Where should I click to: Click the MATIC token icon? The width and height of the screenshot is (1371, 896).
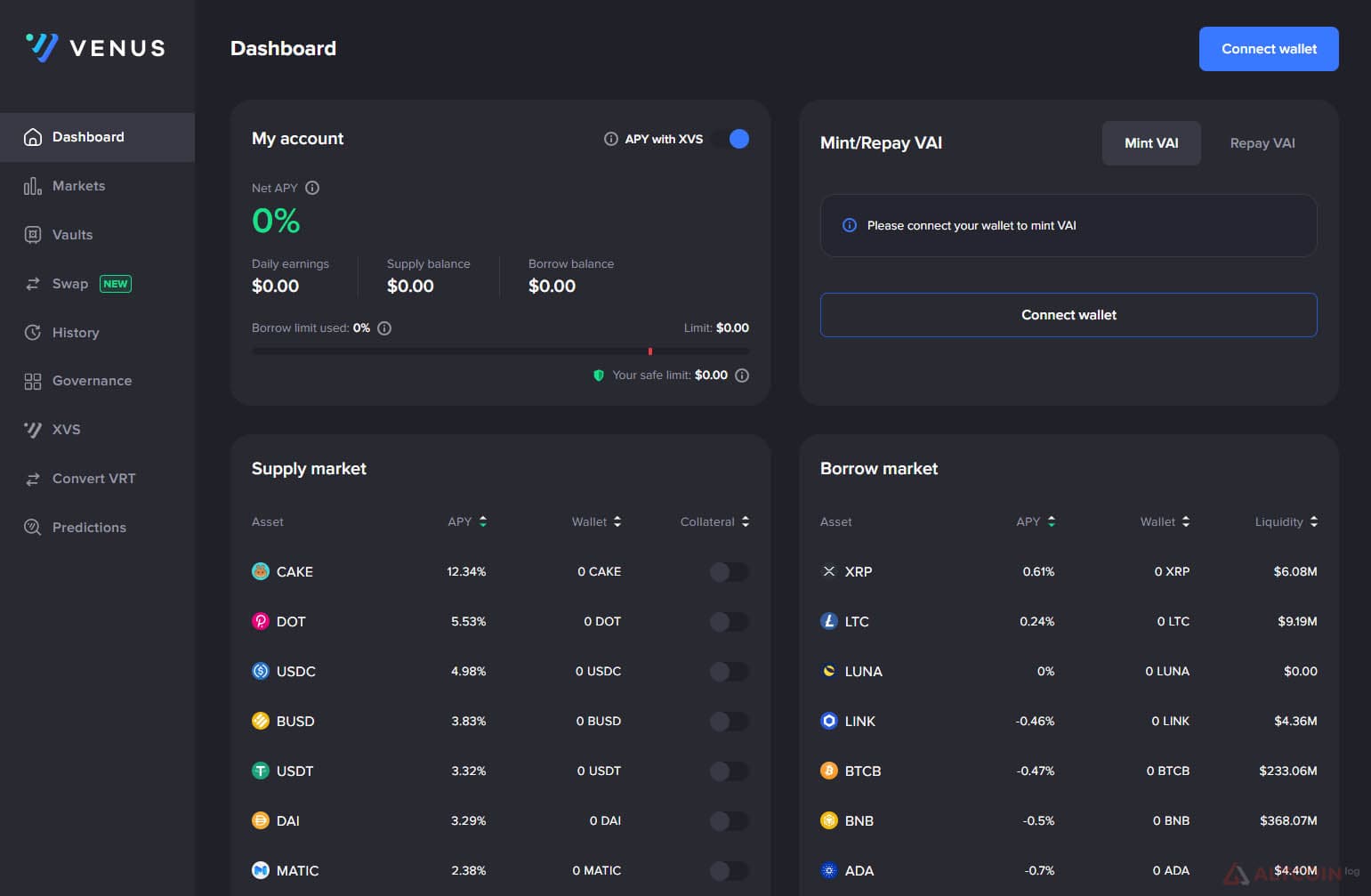pyautogui.click(x=261, y=870)
